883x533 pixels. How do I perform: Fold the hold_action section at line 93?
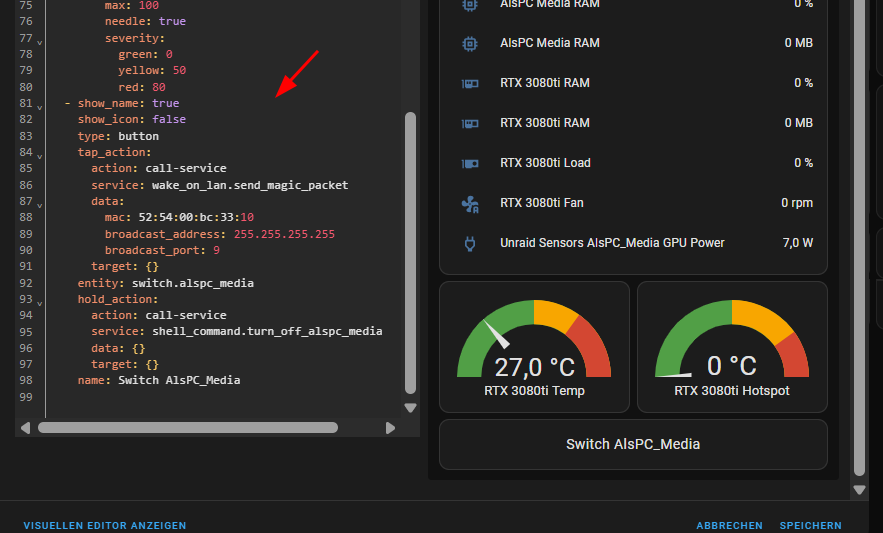click(39, 303)
